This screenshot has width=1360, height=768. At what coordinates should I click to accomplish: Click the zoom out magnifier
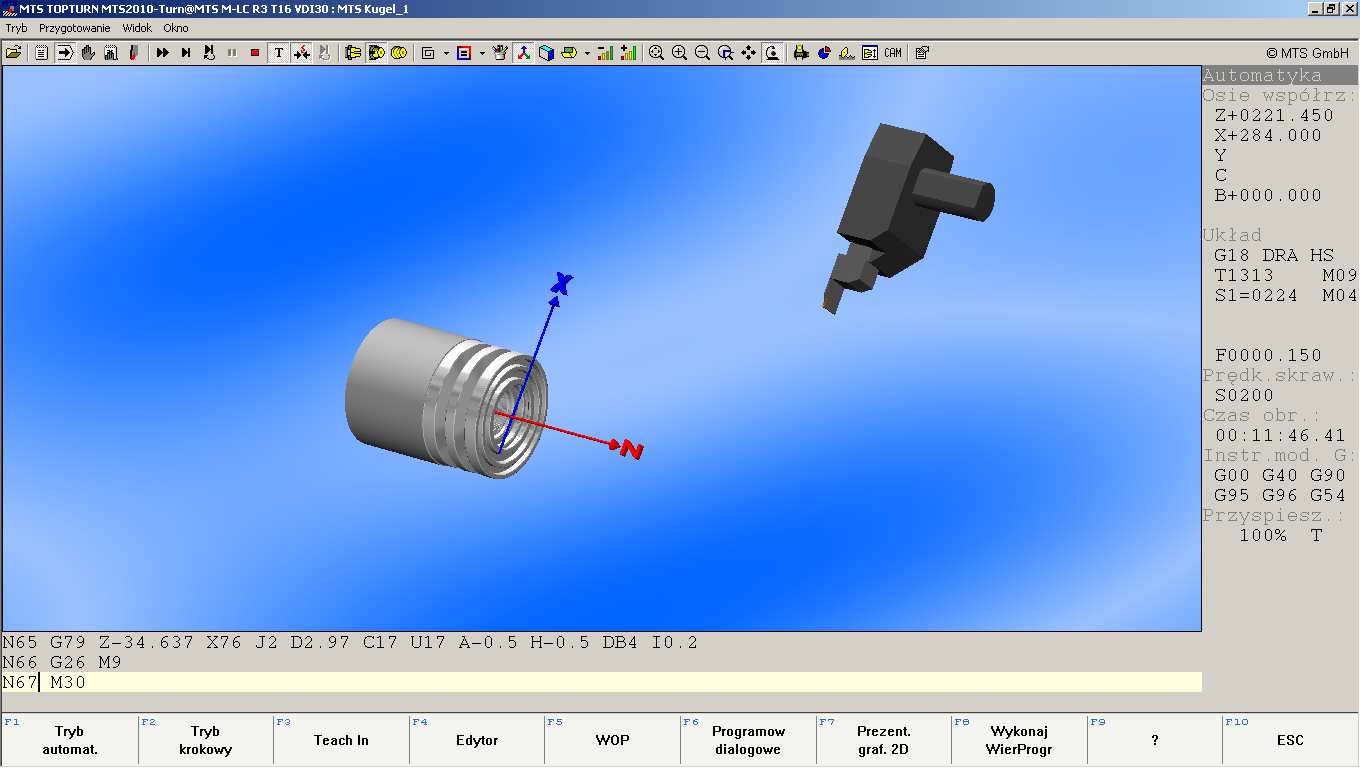[702, 53]
